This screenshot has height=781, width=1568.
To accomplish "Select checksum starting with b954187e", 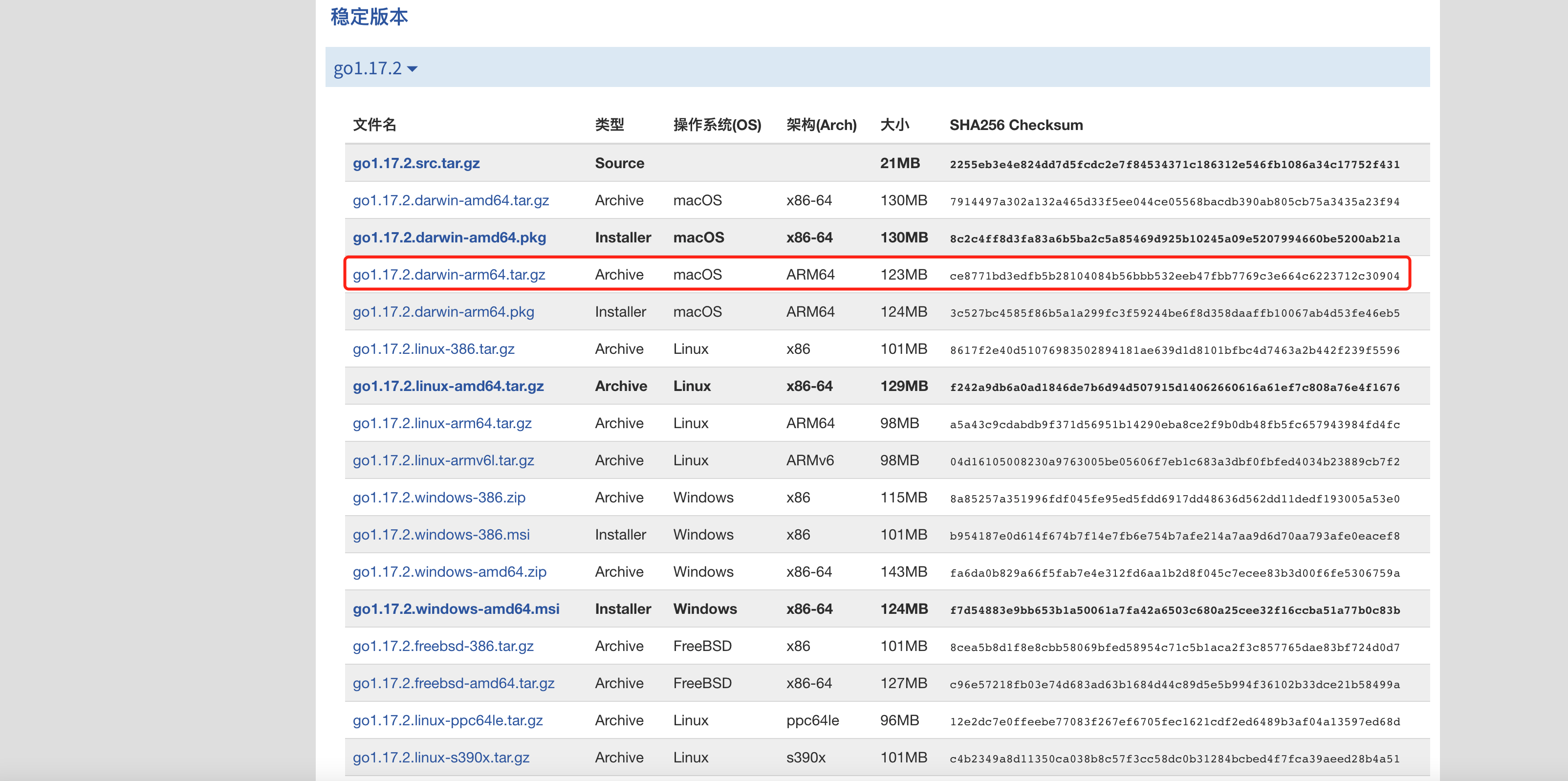I will (x=1174, y=536).
